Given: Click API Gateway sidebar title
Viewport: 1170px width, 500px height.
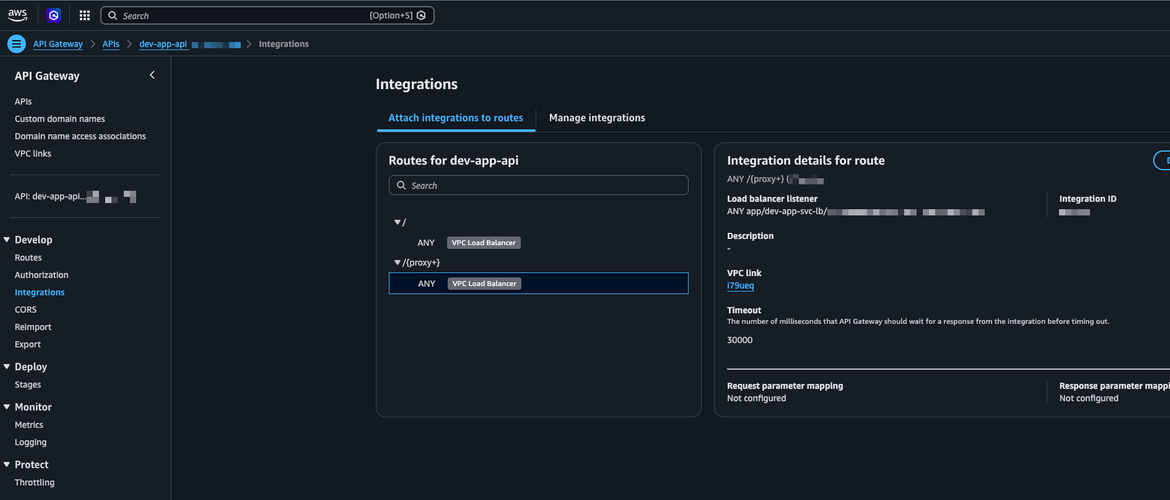Looking at the screenshot, I should tap(47, 76).
